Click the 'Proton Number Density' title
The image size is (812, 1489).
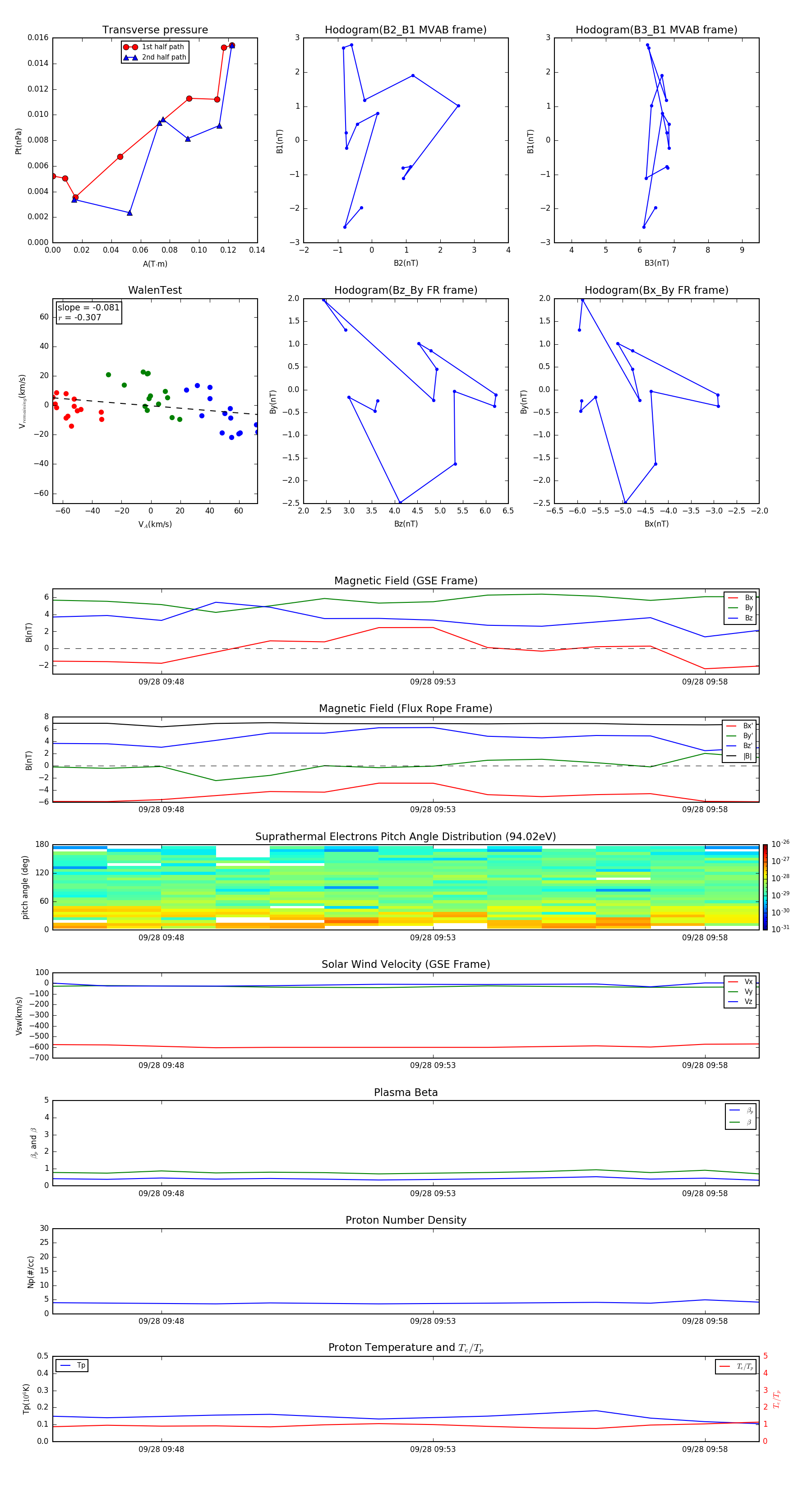(406, 1220)
